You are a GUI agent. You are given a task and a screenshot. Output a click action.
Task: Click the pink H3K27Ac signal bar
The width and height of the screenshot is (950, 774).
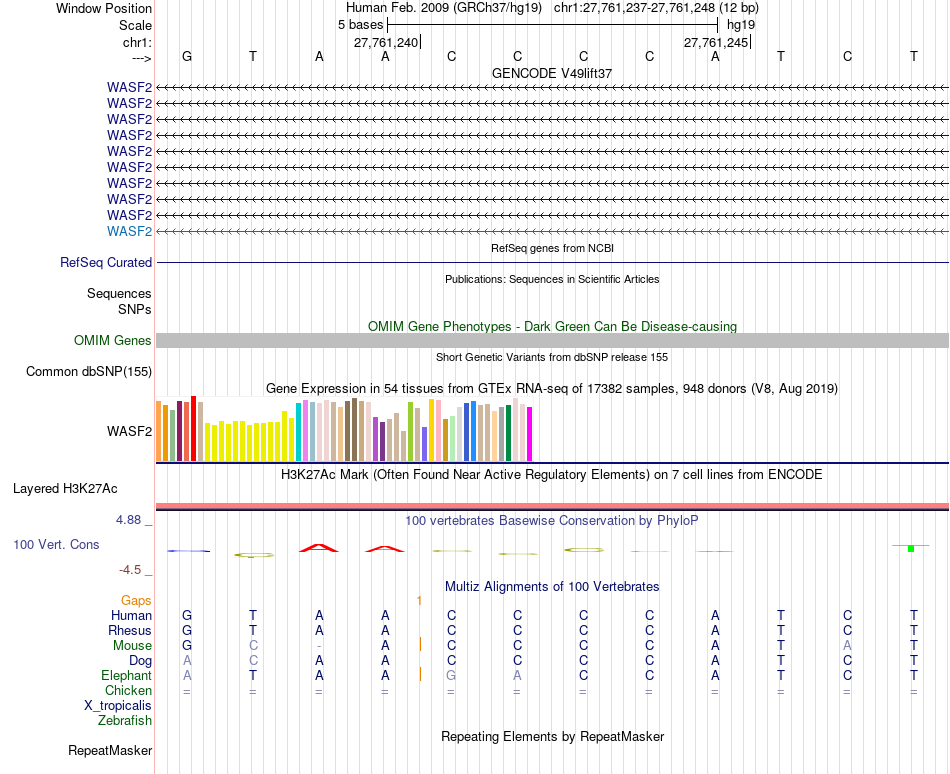552,506
